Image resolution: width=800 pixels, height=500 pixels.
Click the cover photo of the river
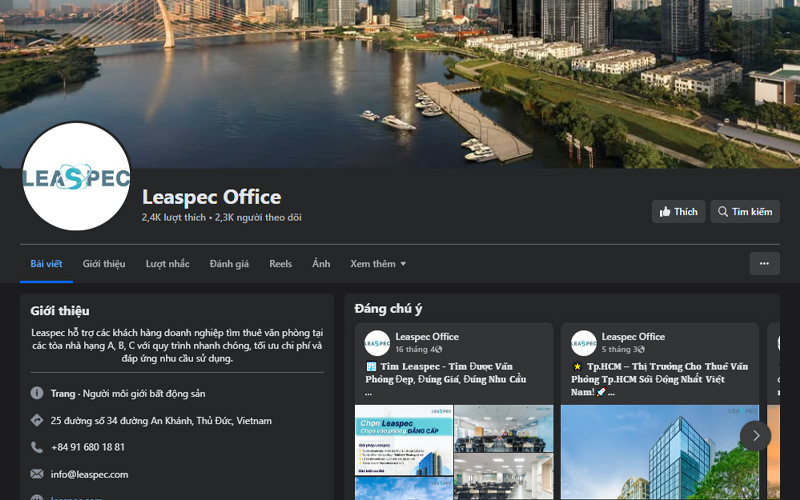(400, 84)
